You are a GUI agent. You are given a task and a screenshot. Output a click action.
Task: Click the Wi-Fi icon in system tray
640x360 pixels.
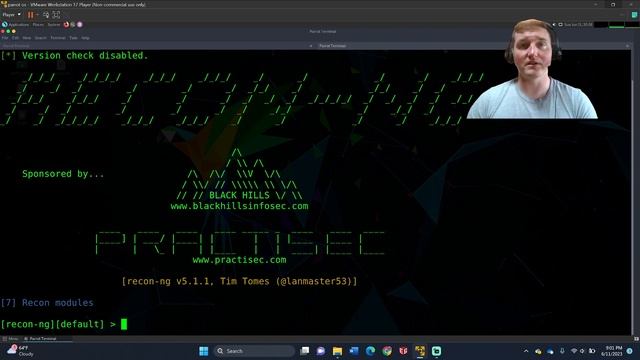[x=574, y=351]
